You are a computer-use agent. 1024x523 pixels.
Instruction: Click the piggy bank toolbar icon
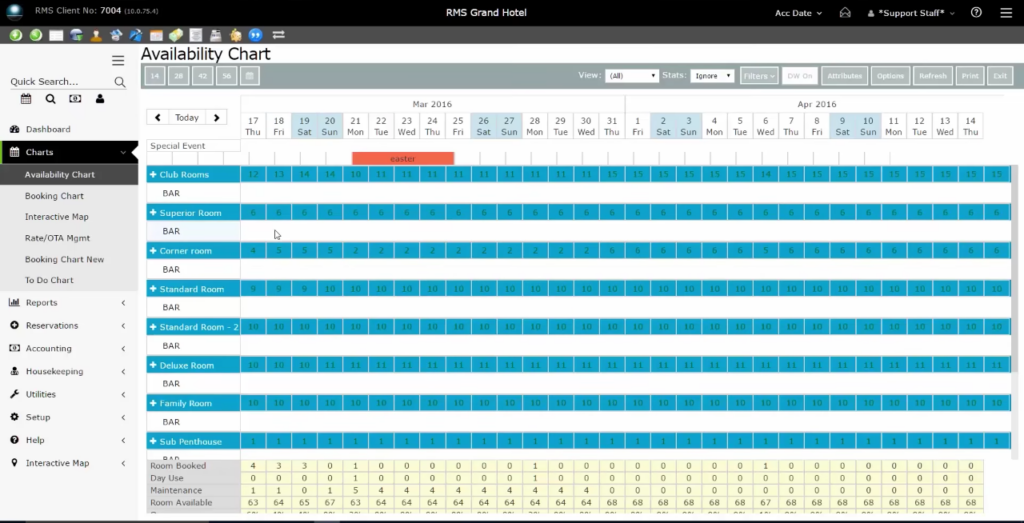click(236, 35)
